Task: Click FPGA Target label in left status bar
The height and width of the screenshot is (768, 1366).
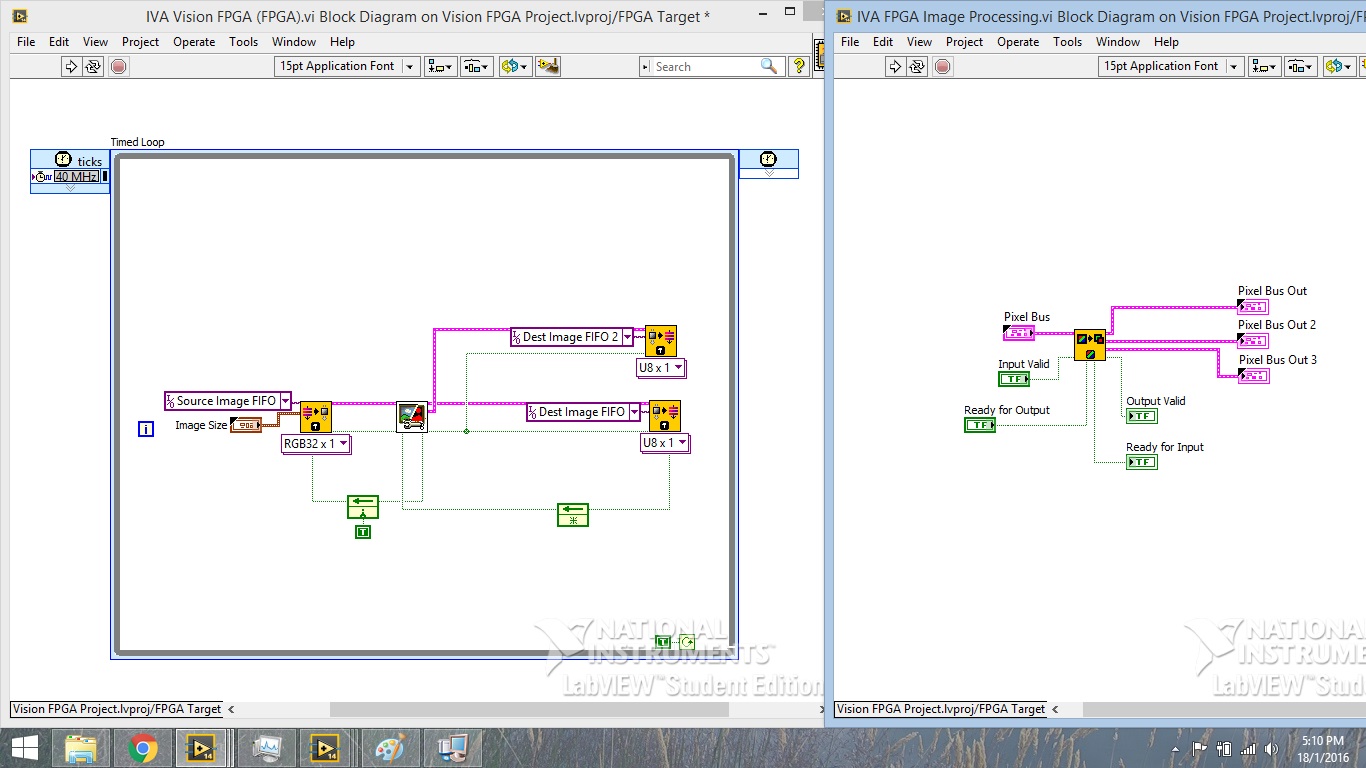Action: [117, 708]
